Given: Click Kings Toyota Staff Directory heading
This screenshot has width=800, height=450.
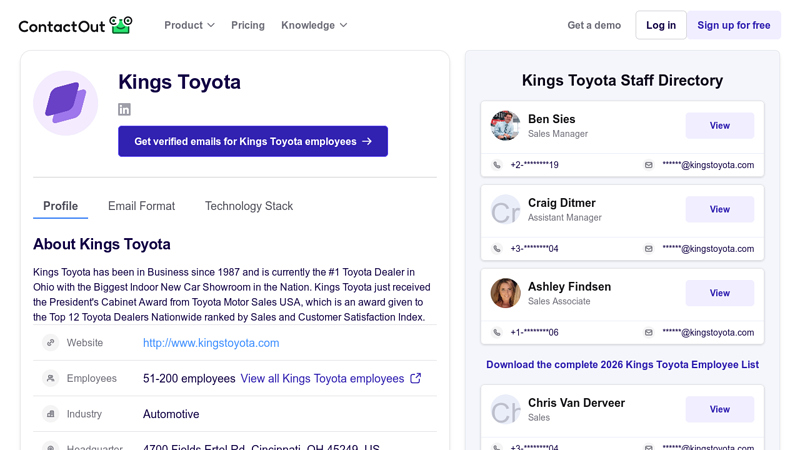Looking at the screenshot, I should pyautogui.click(x=622, y=80).
